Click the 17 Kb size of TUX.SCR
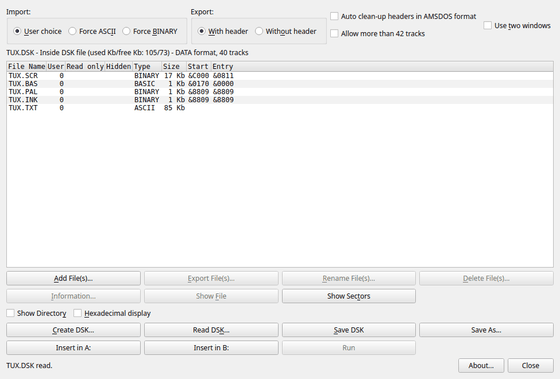 pyautogui.click(x=174, y=76)
